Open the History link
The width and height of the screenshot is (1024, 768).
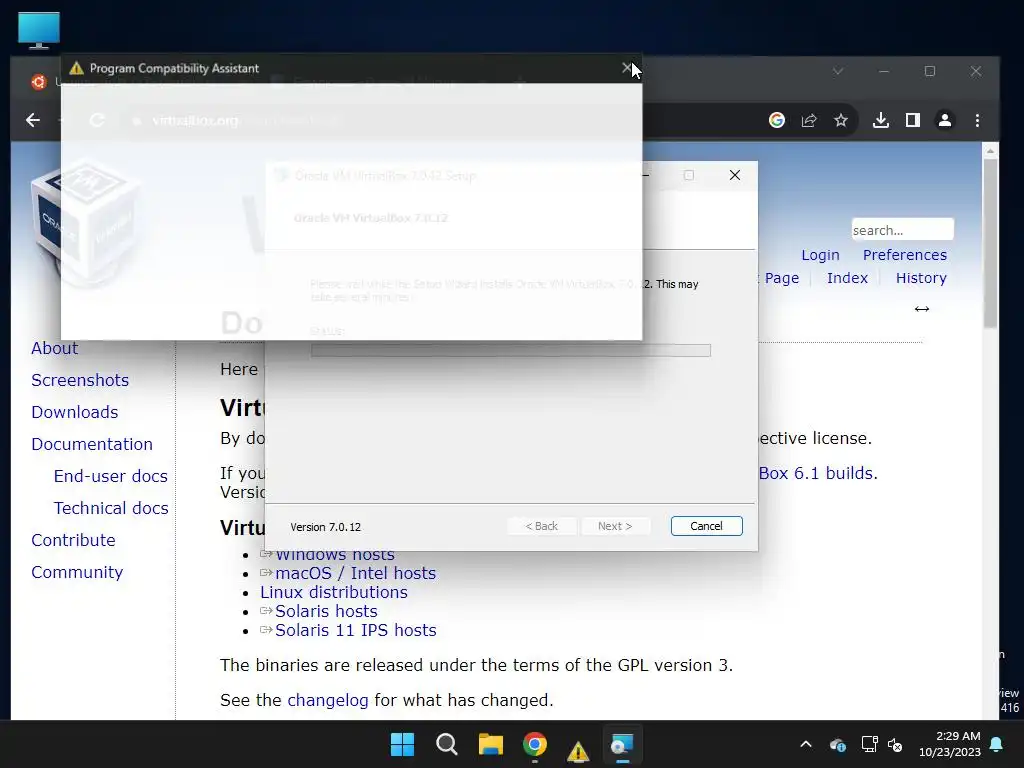(921, 278)
